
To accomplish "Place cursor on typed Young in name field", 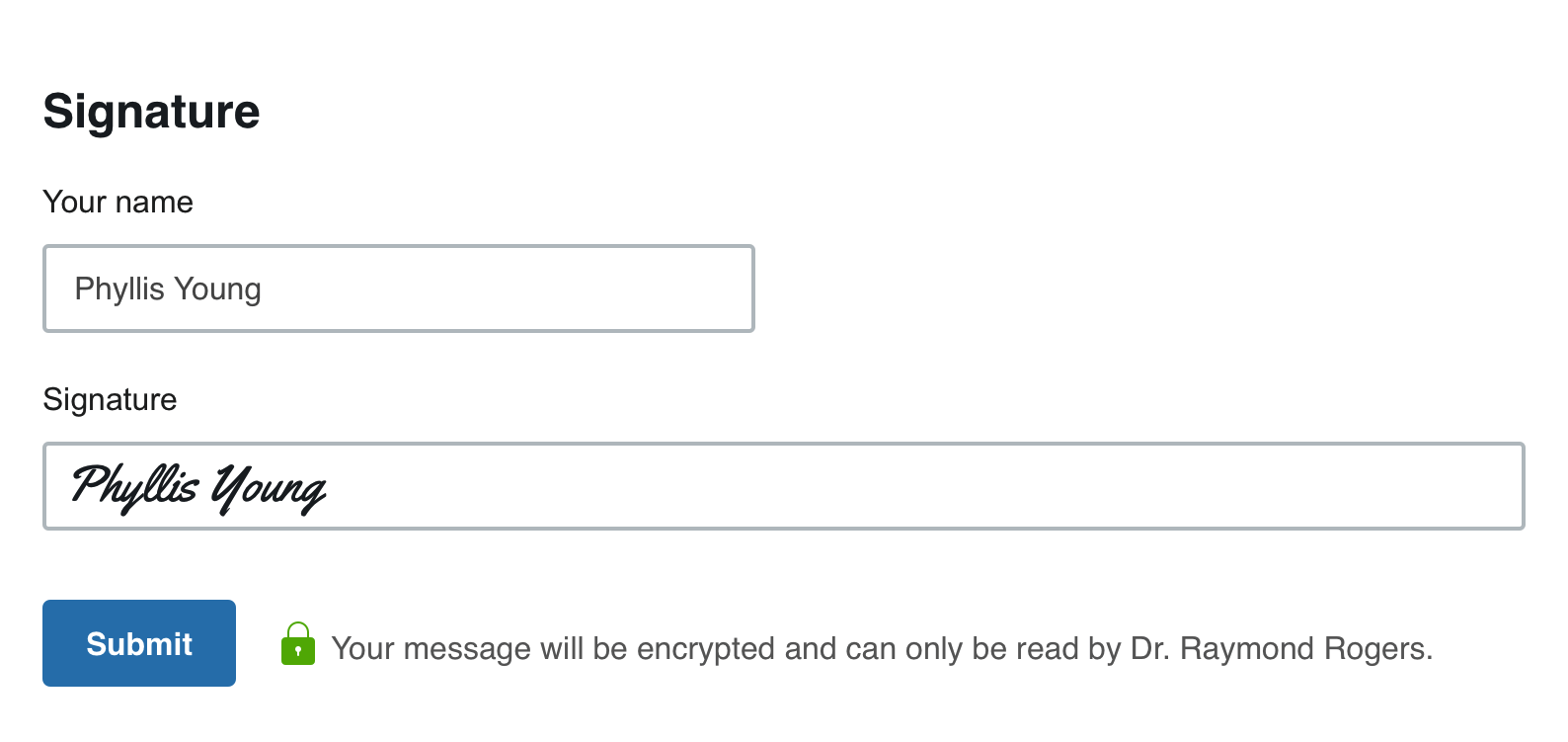I will [x=217, y=289].
